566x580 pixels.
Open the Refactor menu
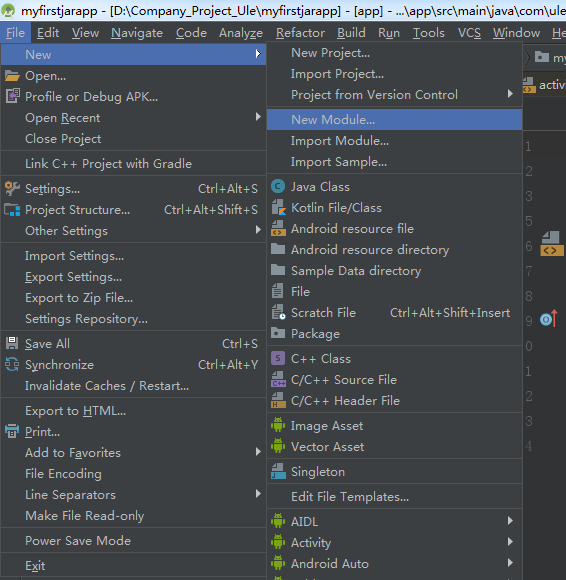(x=300, y=33)
